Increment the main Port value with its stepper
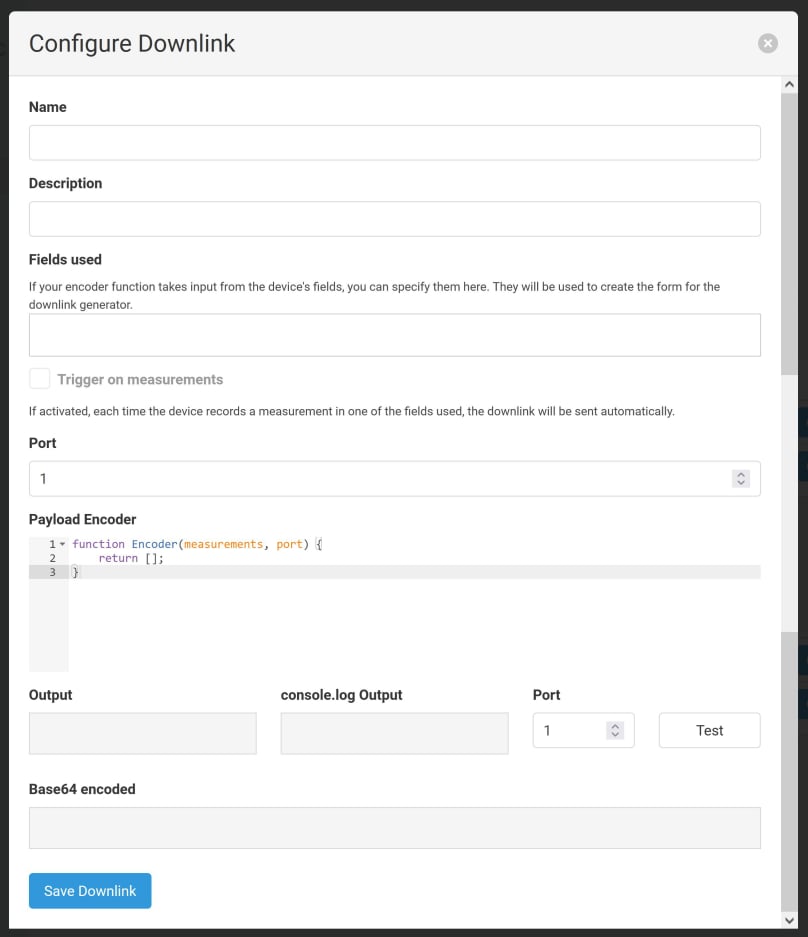The image size is (808, 937). tap(740, 474)
